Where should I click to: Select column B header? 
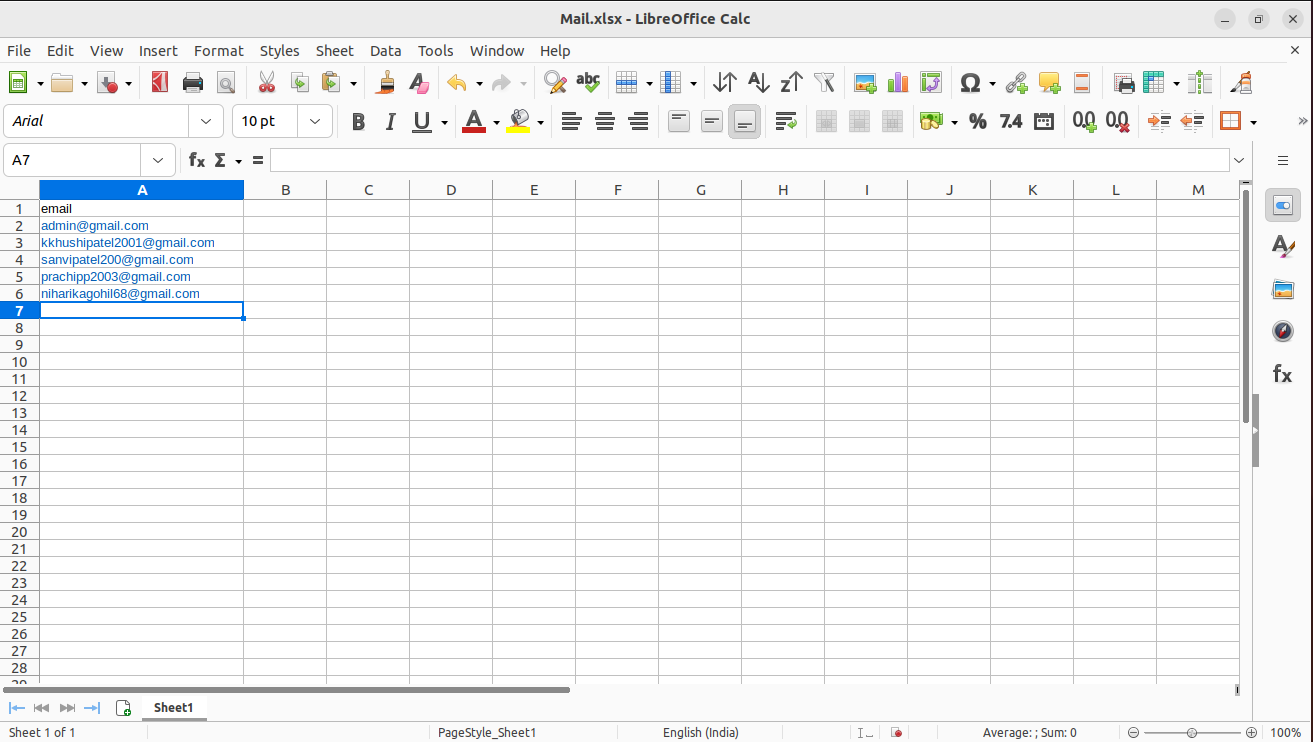[x=285, y=190]
